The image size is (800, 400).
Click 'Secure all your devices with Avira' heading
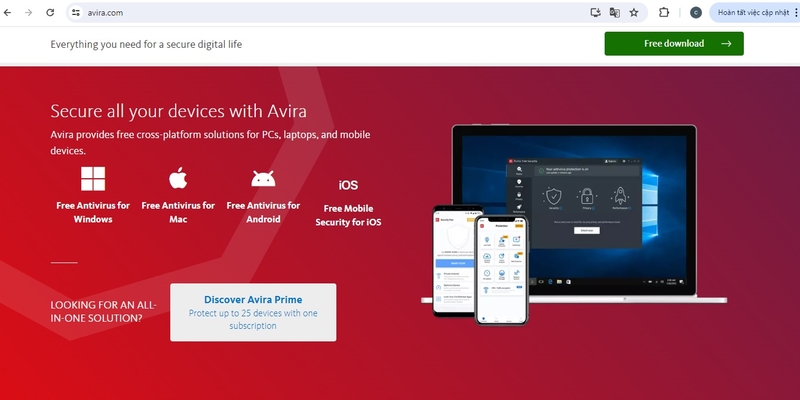coord(179,111)
